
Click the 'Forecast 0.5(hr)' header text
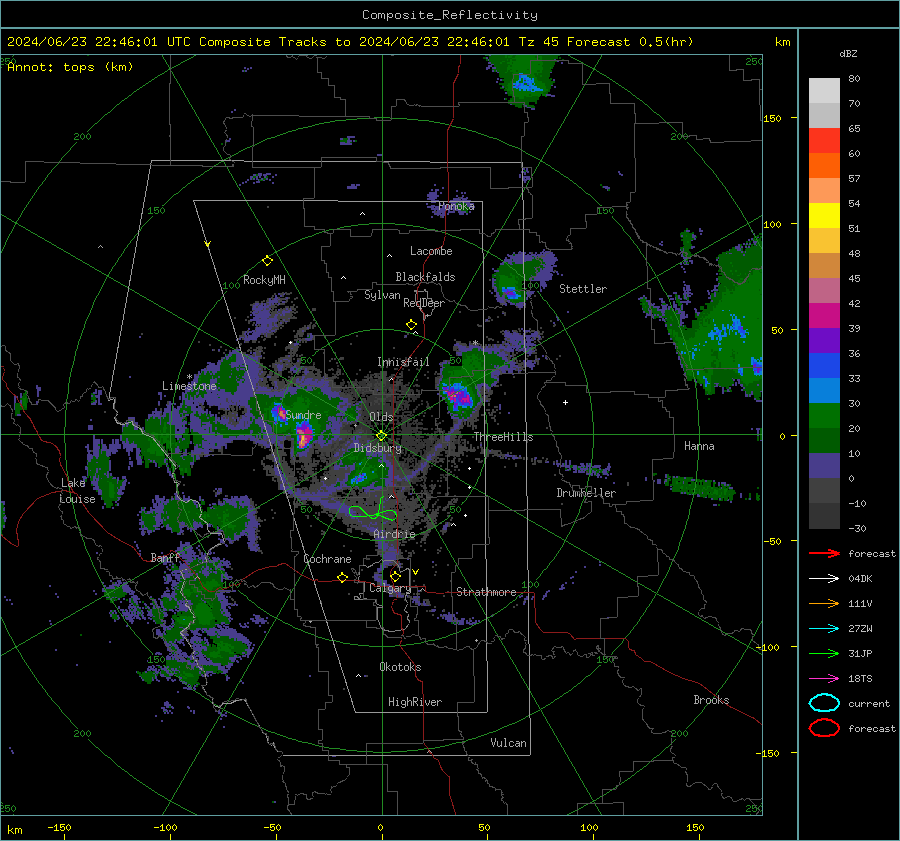tap(630, 42)
